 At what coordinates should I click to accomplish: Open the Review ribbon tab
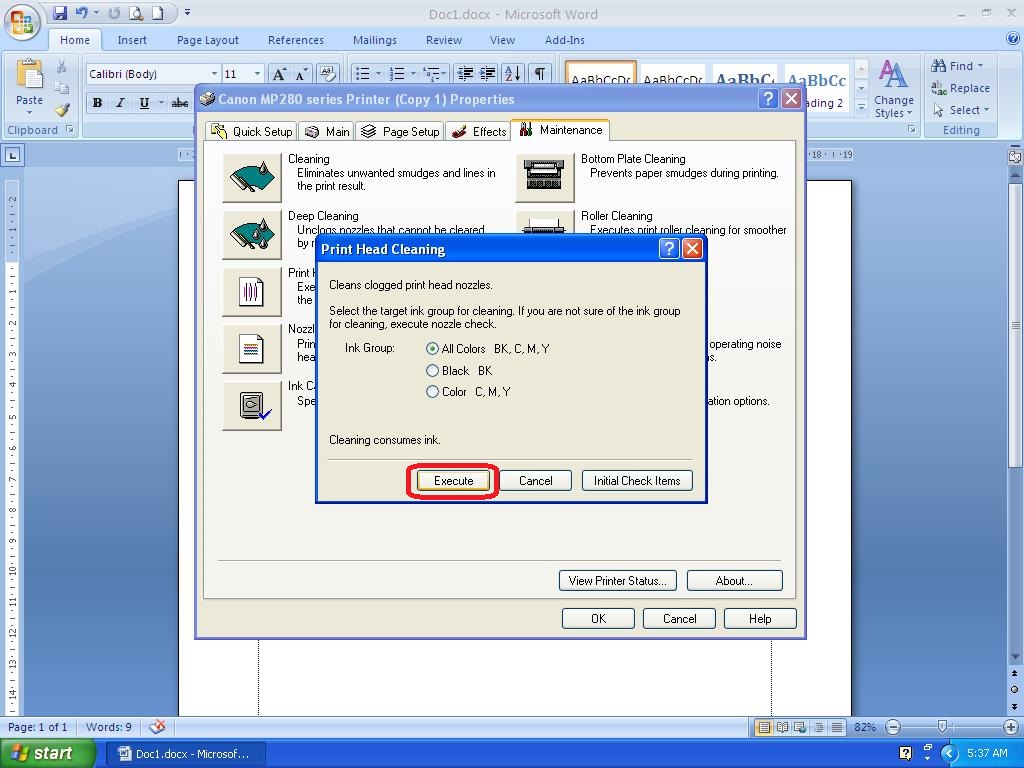444,40
